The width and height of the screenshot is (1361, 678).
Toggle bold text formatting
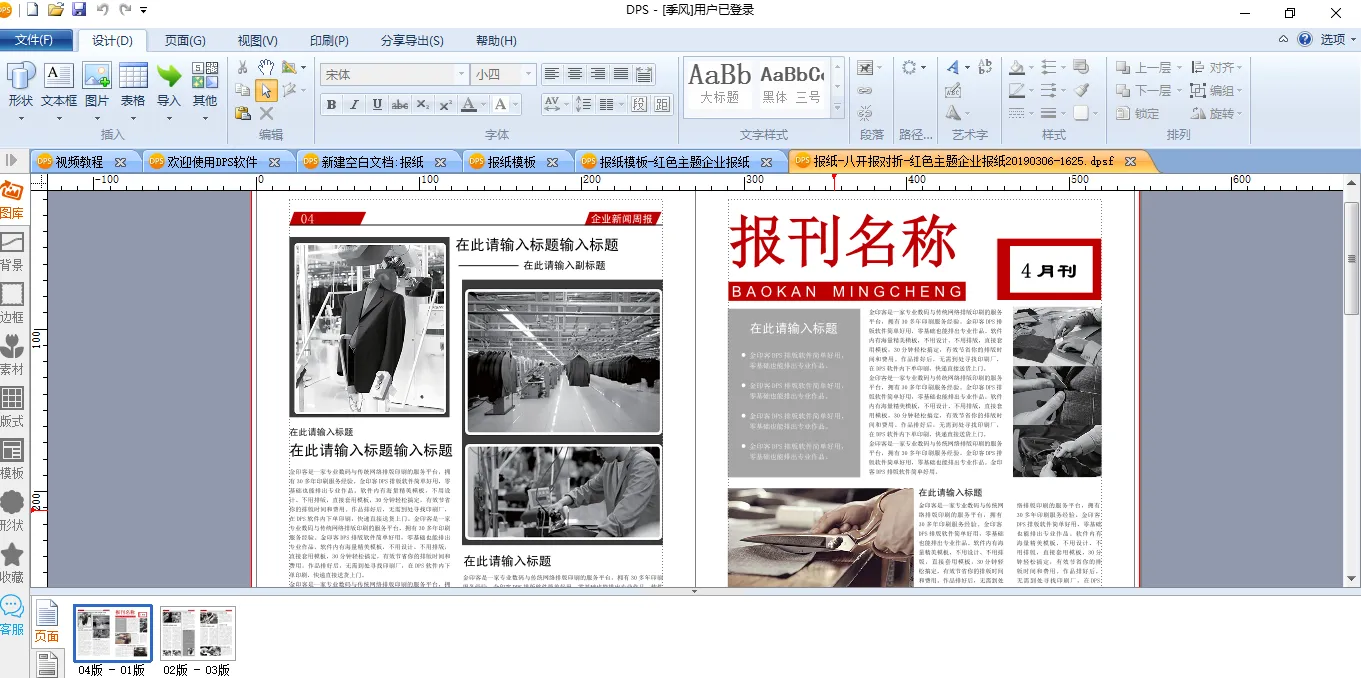331,105
